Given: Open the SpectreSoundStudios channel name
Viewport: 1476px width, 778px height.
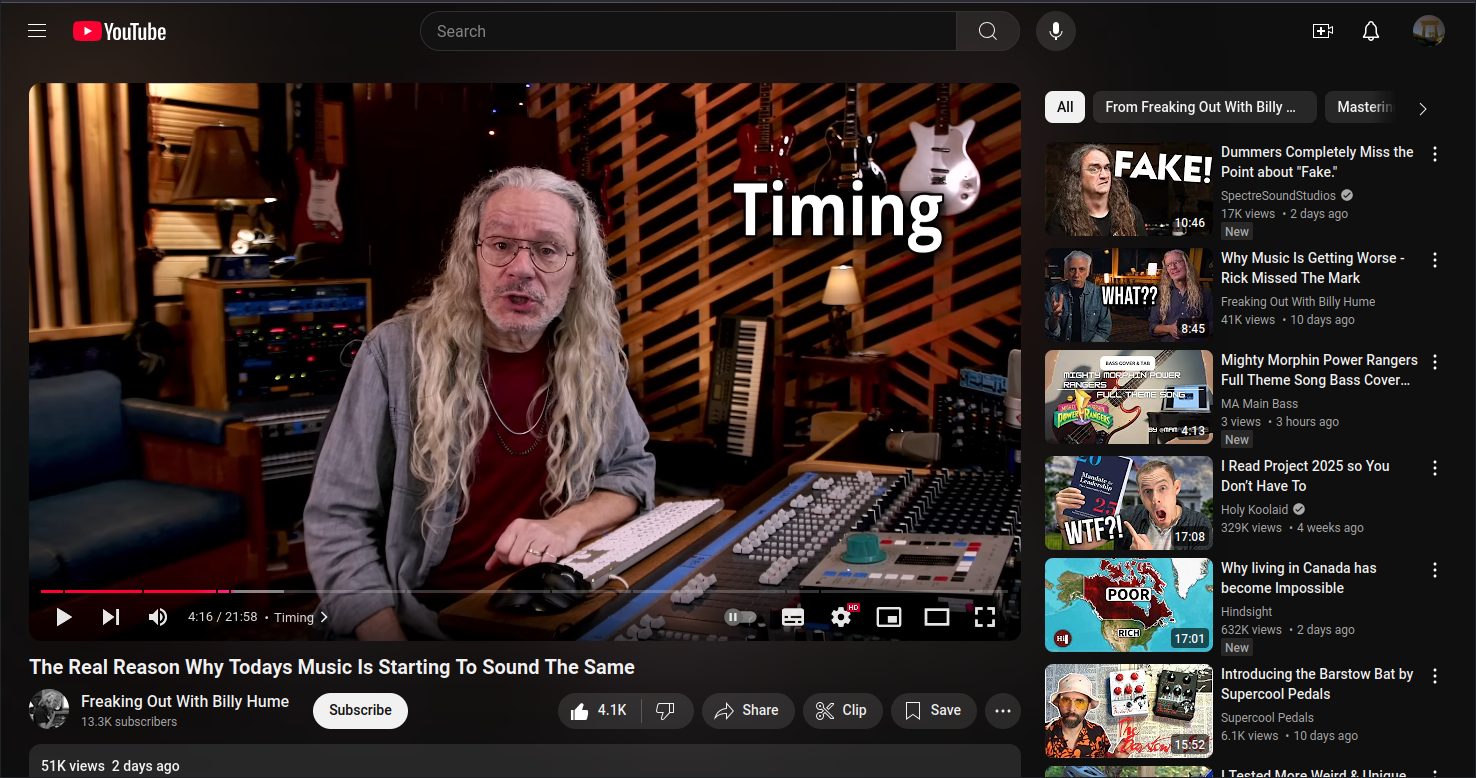Looking at the screenshot, I should [x=1278, y=196].
